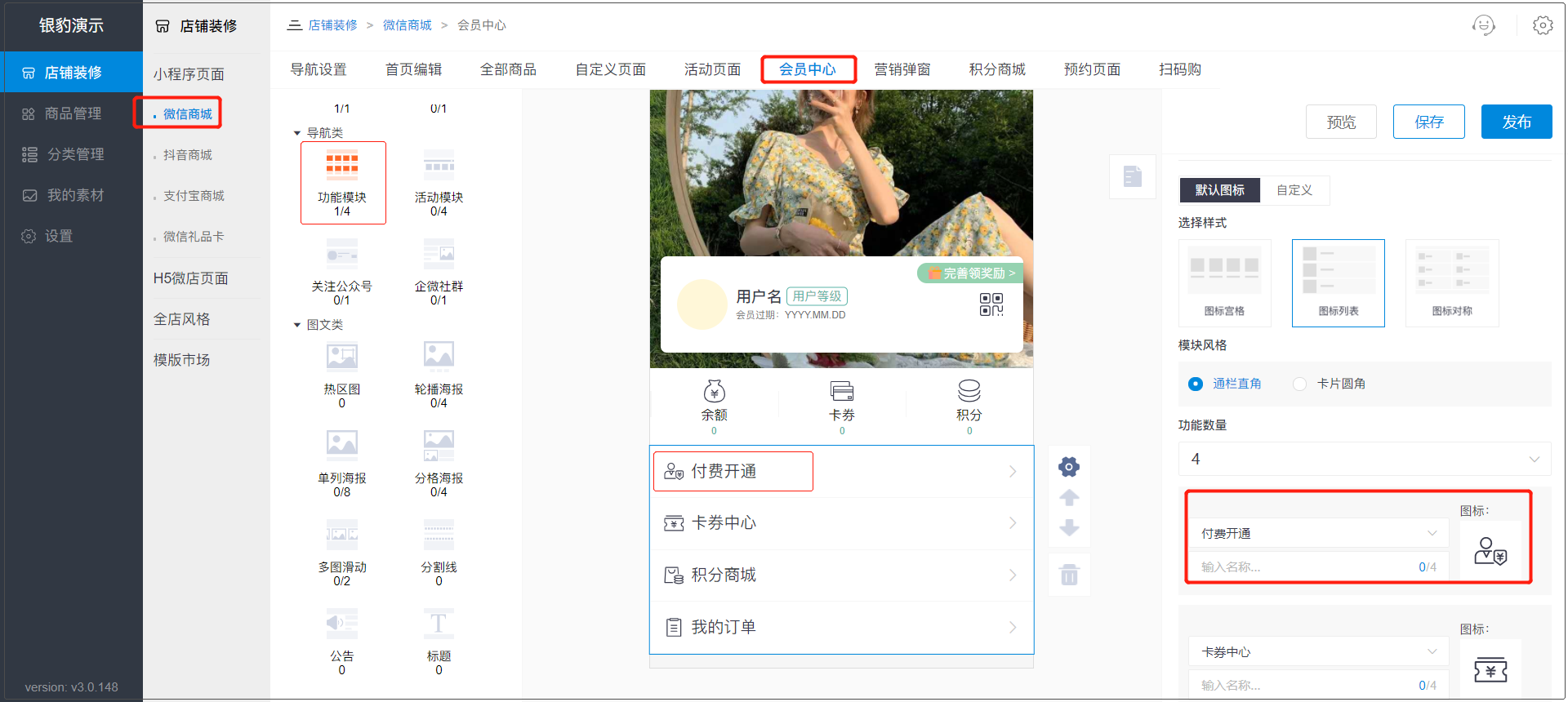Image resolution: width=1568 pixels, height=702 pixels.
Task: Move module up with arrow icon
Action: coord(1068,497)
